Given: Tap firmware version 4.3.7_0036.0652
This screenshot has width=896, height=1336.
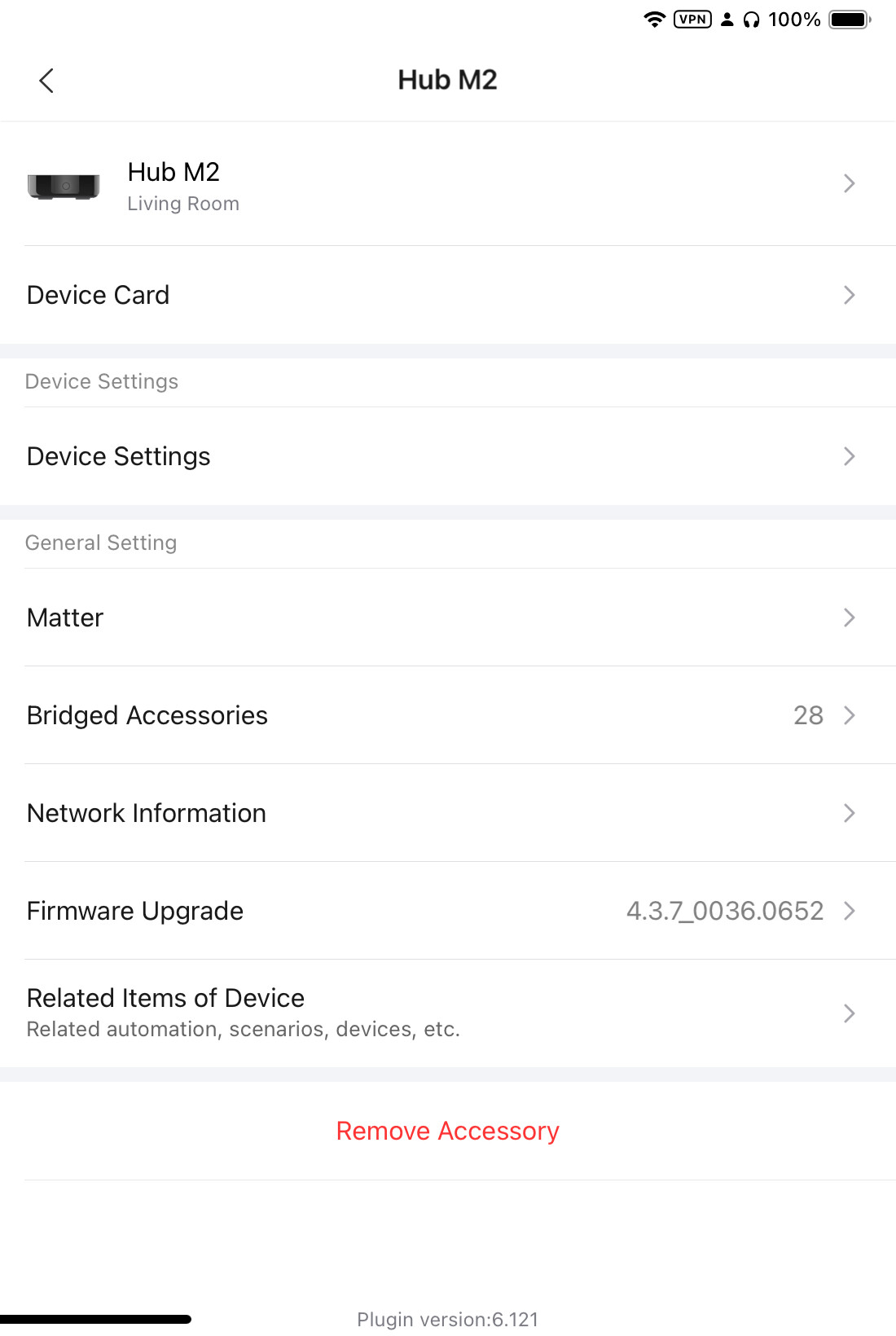Looking at the screenshot, I should (x=724, y=911).
